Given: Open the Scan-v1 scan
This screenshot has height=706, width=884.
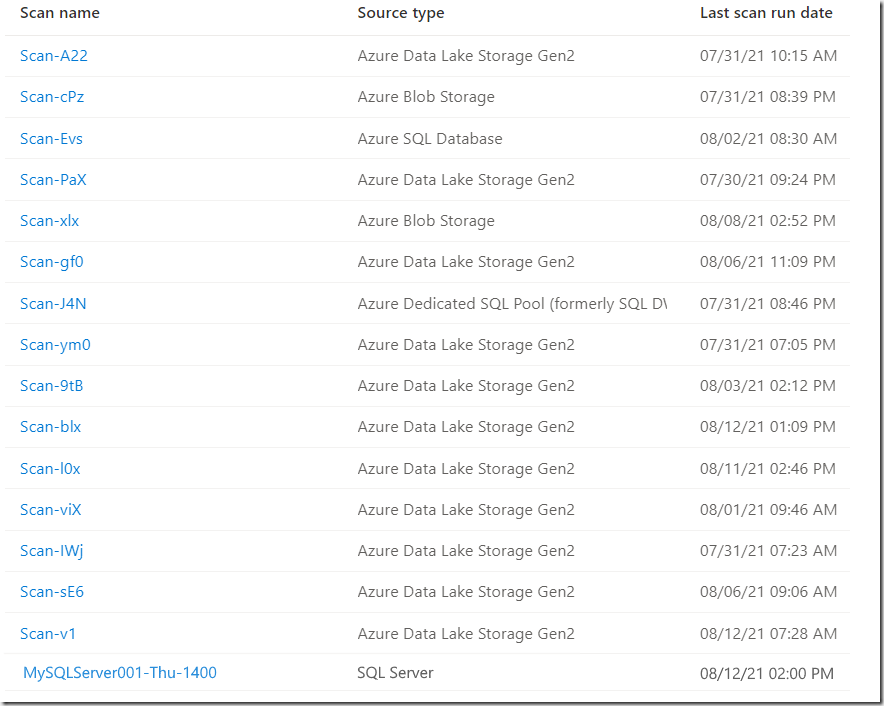Looking at the screenshot, I should pyautogui.click(x=48, y=634).
